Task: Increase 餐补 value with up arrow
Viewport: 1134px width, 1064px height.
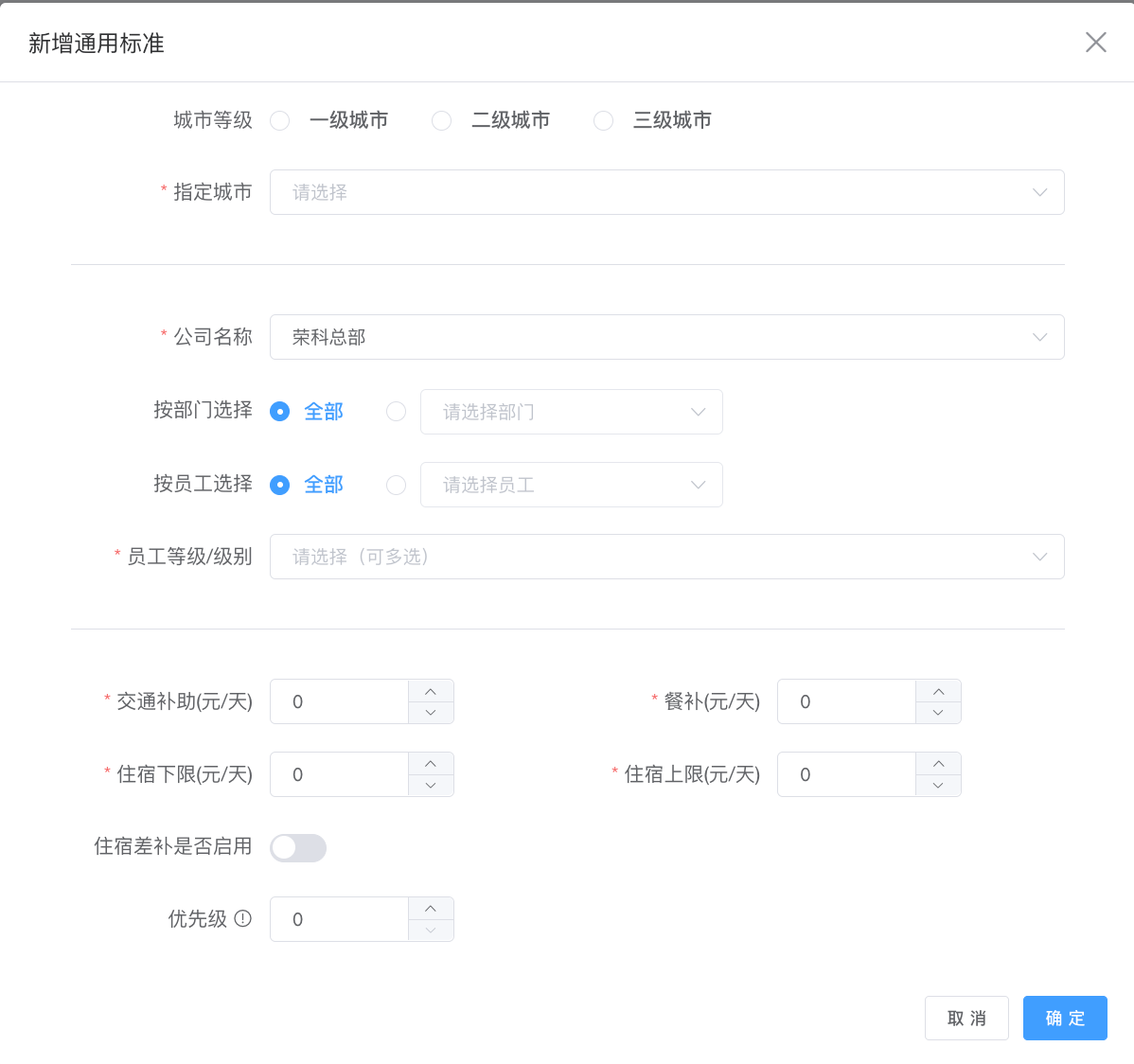Action: point(938,691)
